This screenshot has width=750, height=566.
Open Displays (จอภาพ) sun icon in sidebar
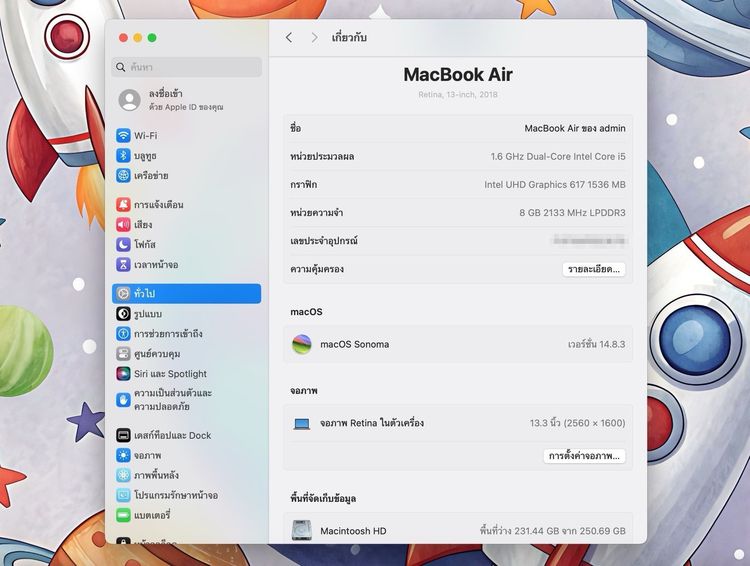123,455
